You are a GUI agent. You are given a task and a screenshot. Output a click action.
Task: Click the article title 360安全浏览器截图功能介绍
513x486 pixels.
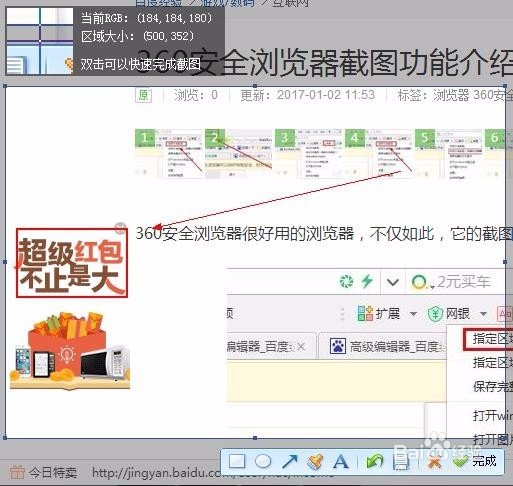324,62
